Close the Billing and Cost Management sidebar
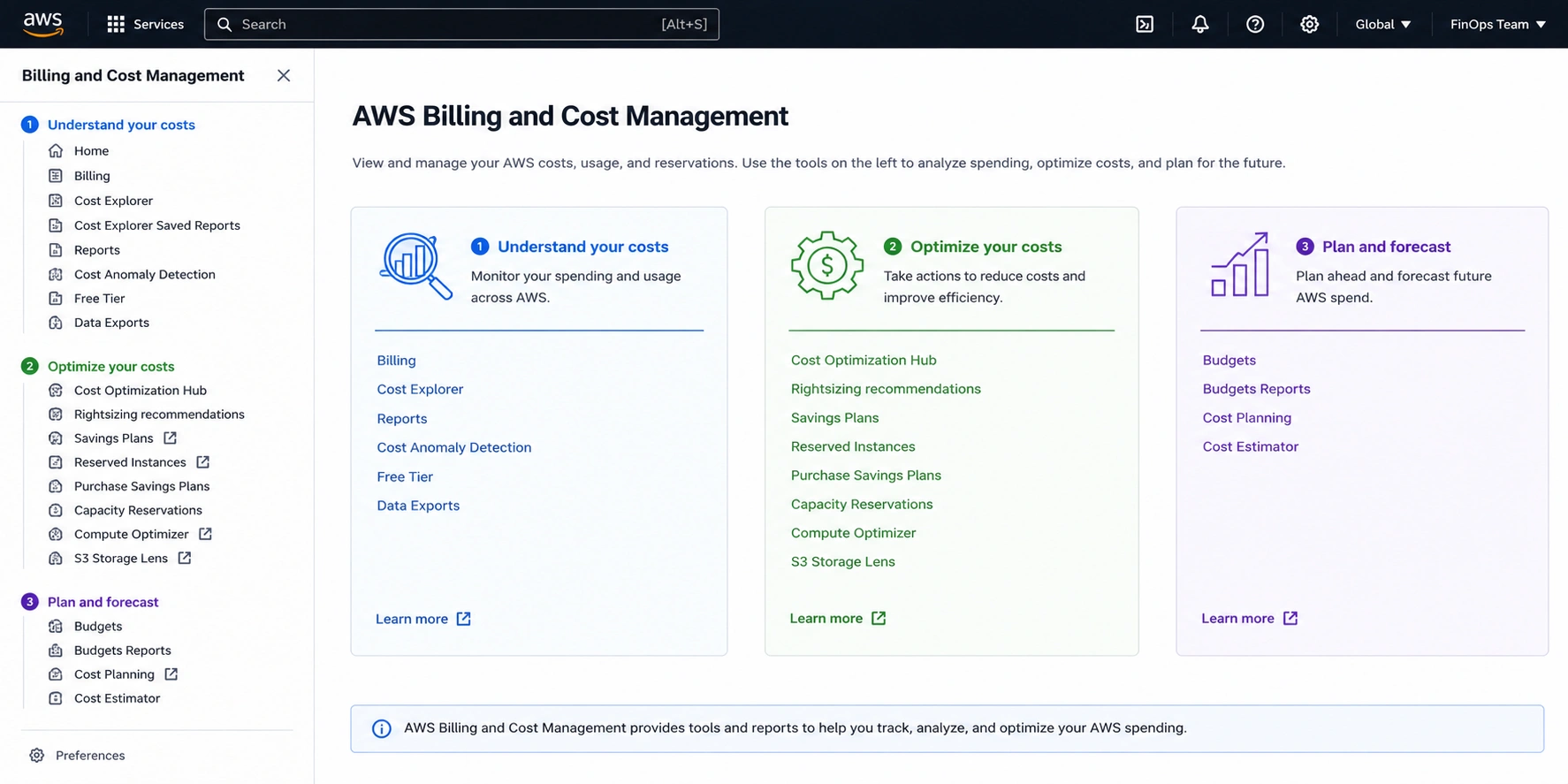 (x=284, y=75)
